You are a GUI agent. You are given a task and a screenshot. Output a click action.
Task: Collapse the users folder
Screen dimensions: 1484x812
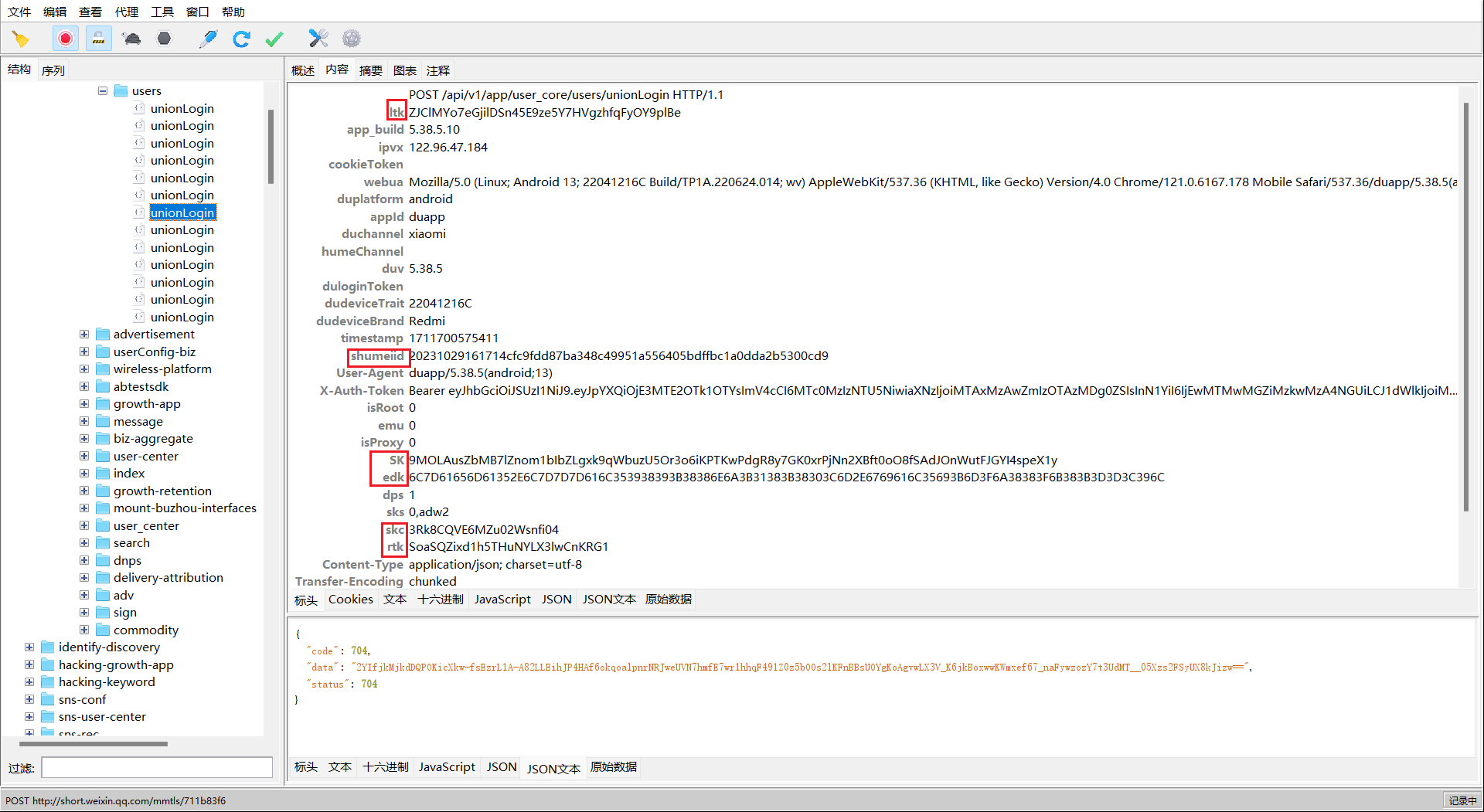(x=103, y=91)
